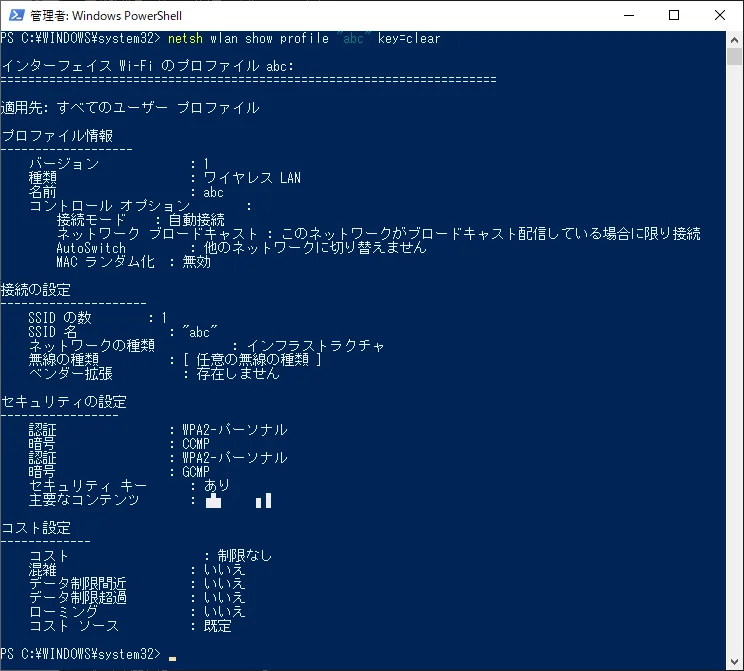Click the 'ローミング' label
This screenshot has width=744, height=671.
[x=64, y=611]
